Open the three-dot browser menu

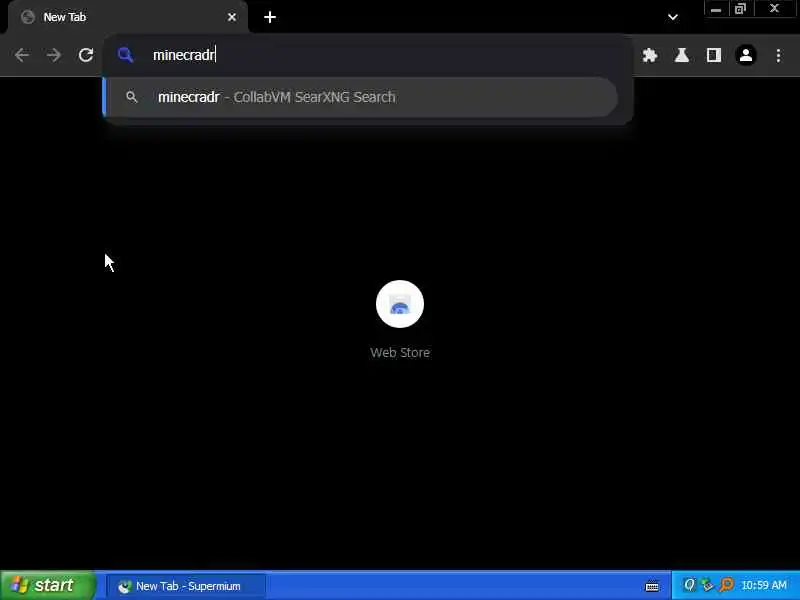pyautogui.click(x=778, y=55)
